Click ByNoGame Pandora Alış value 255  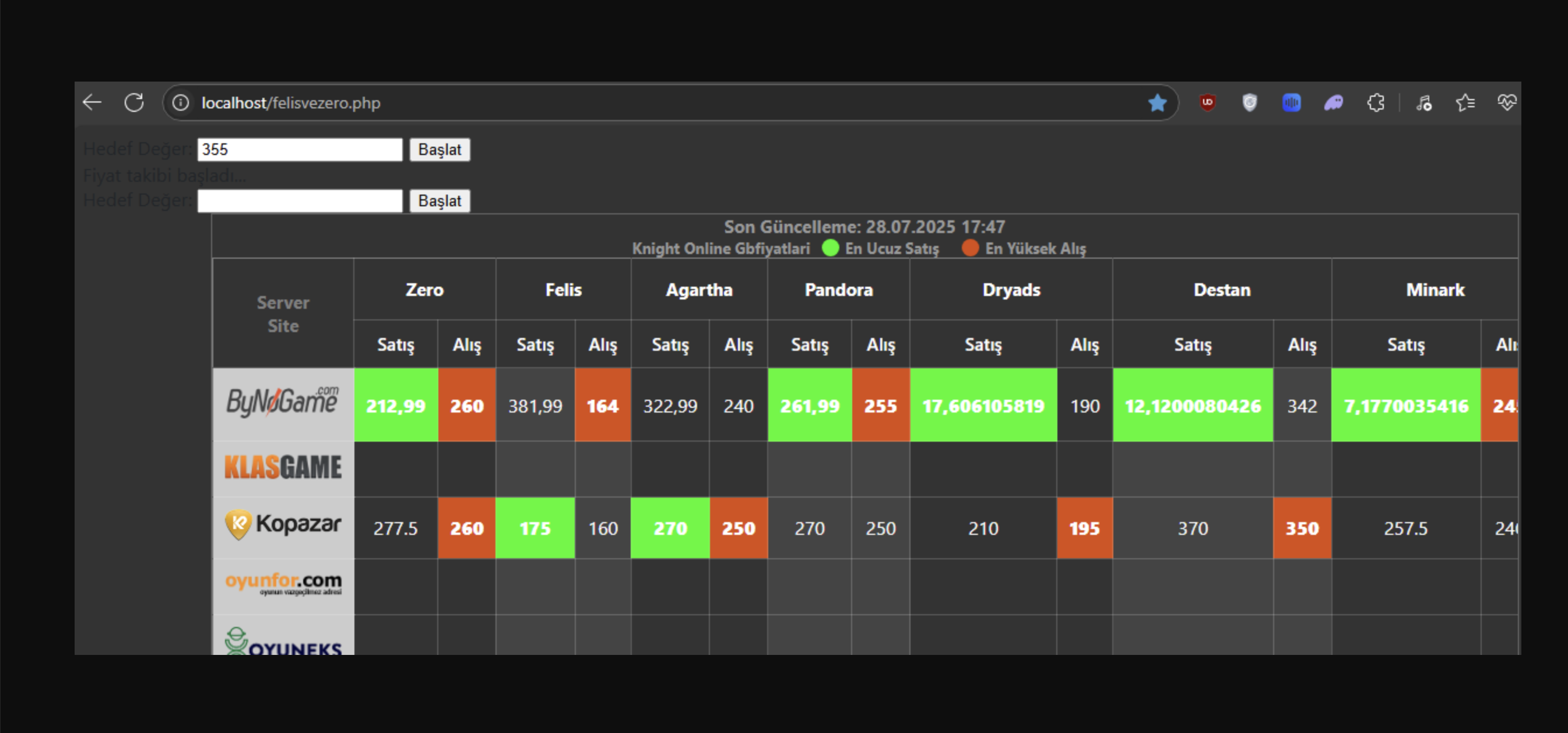(x=881, y=406)
